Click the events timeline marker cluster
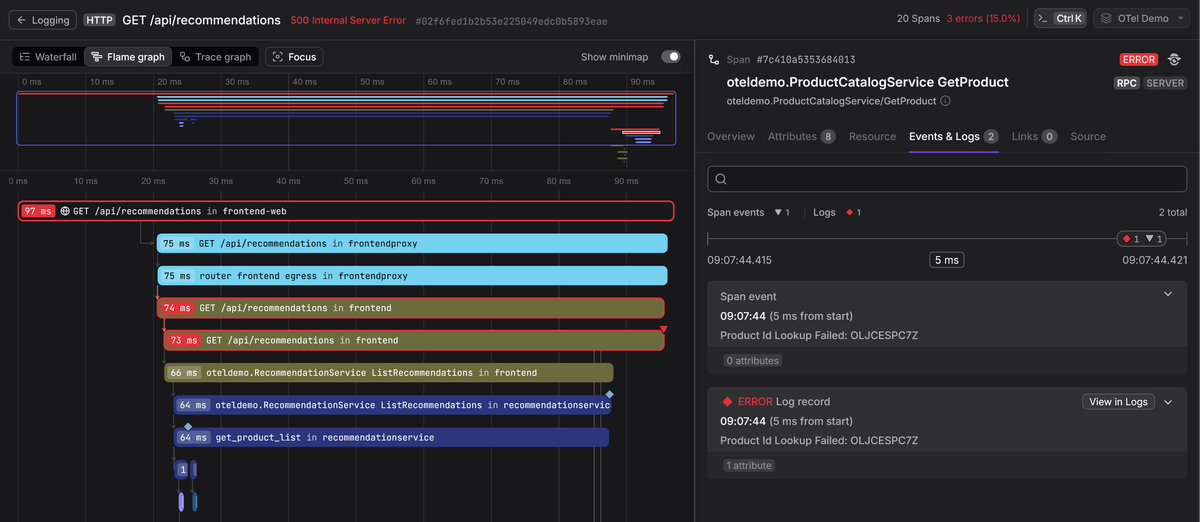 (x=1142, y=239)
